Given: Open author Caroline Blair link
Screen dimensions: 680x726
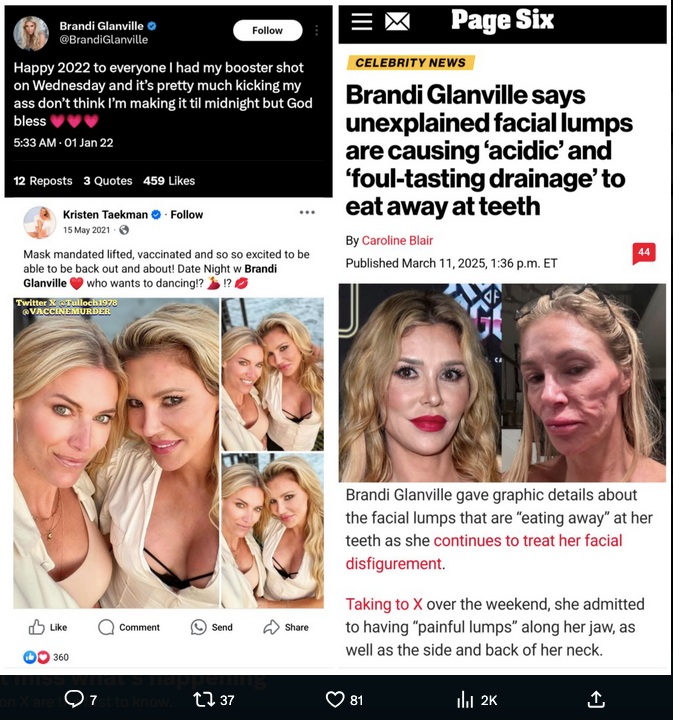Looking at the screenshot, I should point(397,240).
